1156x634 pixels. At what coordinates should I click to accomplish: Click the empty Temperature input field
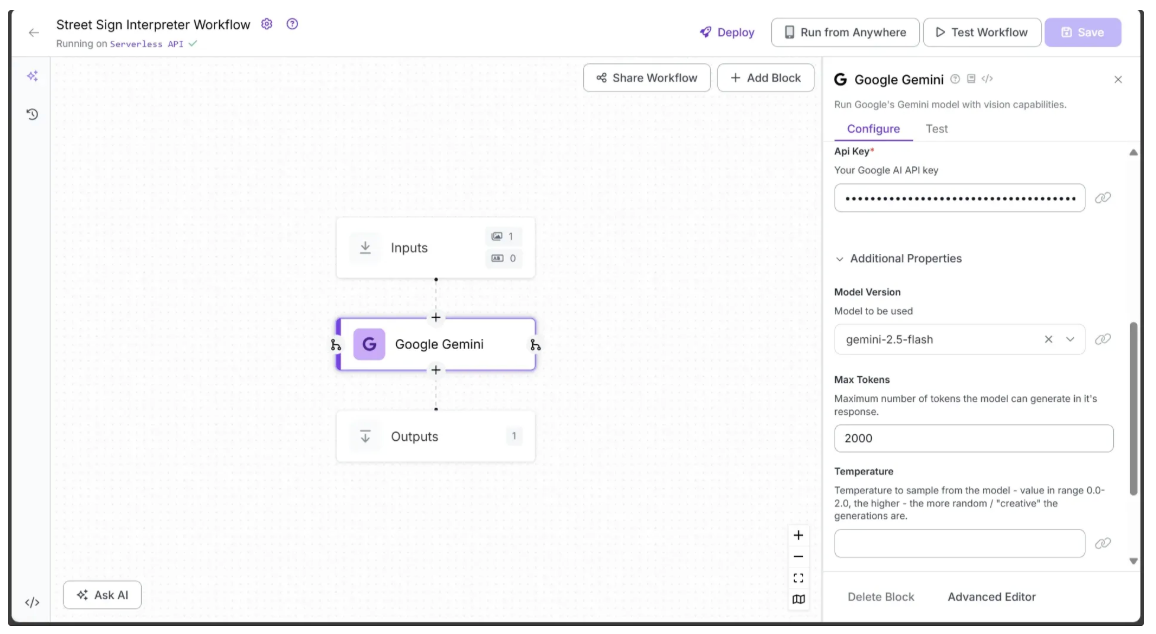pyautogui.click(x=959, y=543)
